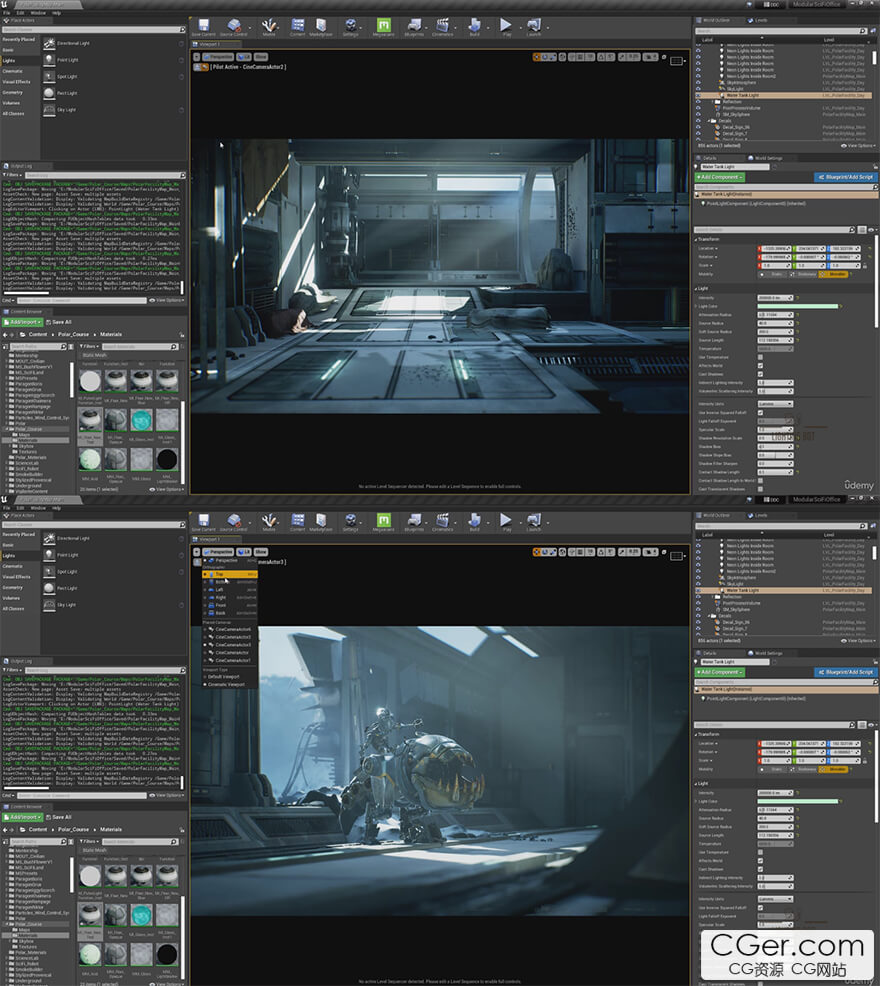The height and width of the screenshot is (986, 880).
Task: Click Save All in the upper Content Browser
Action: [x=58, y=322]
